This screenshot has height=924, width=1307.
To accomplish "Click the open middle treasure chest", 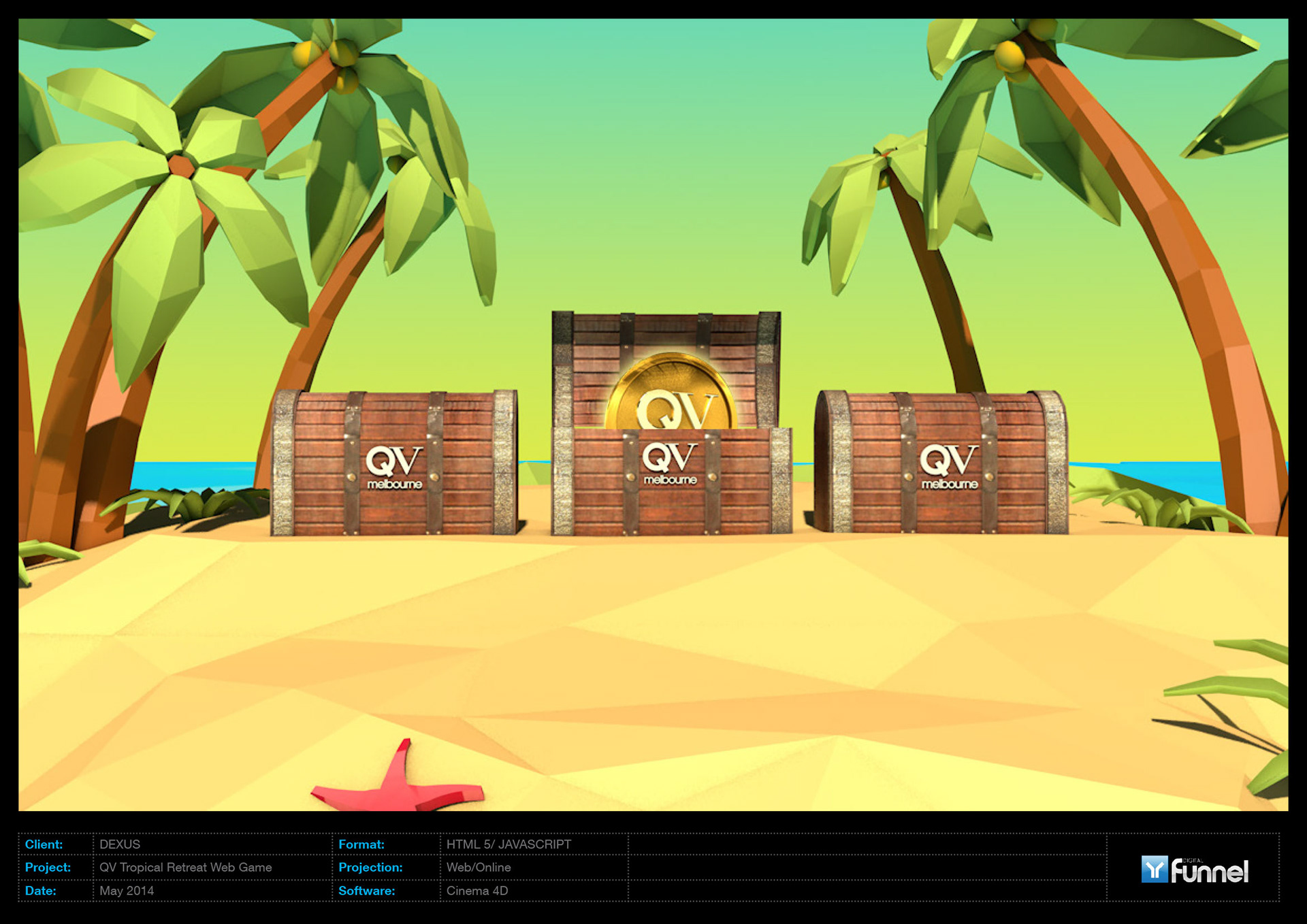I will tap(671, 480).
